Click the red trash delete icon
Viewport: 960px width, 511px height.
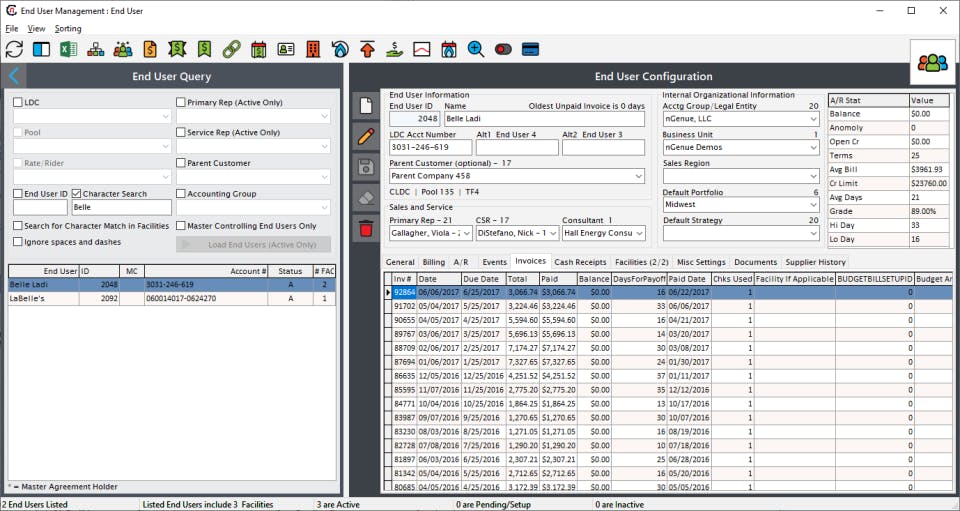tap(366, 228)
